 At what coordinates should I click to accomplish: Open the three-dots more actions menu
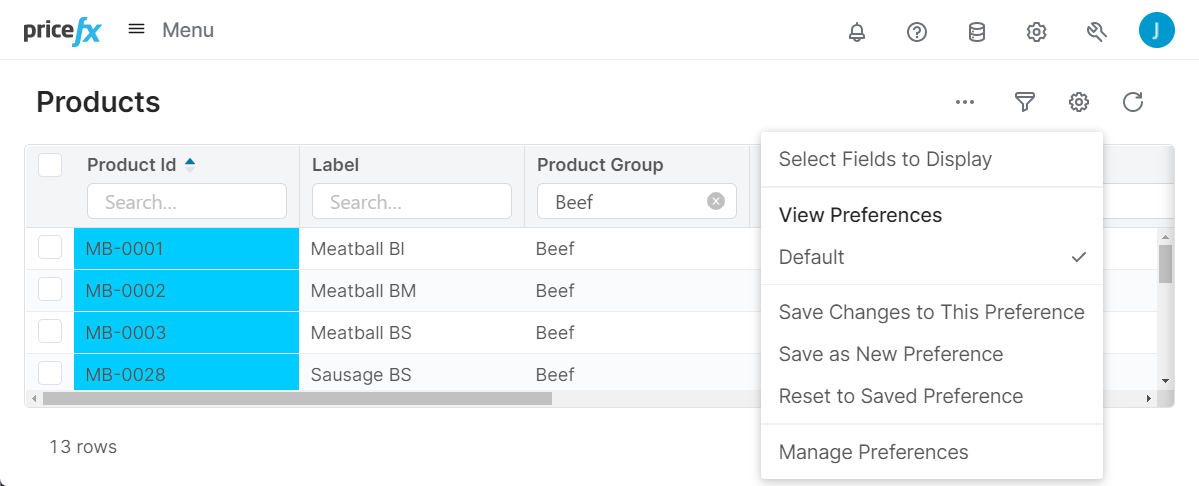(x=964, y=101)
